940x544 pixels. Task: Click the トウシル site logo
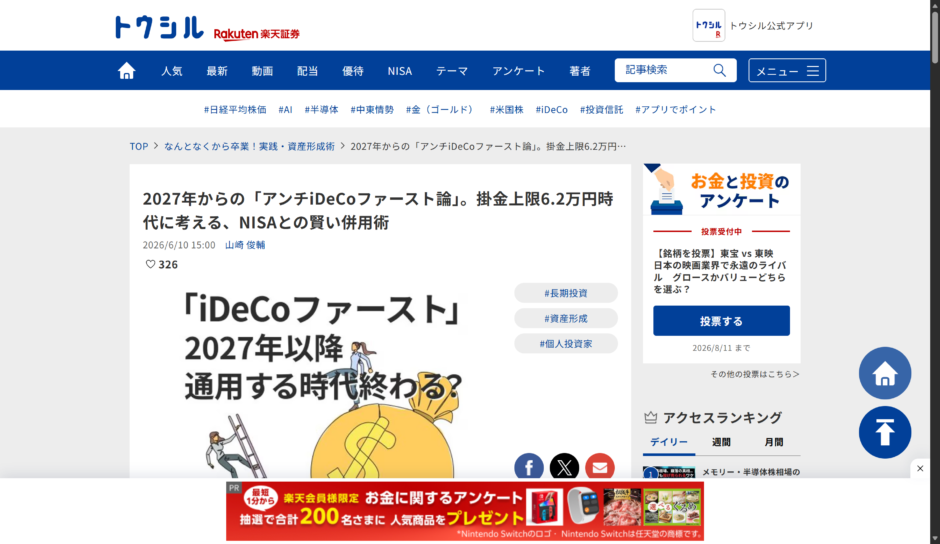[159, 27]
